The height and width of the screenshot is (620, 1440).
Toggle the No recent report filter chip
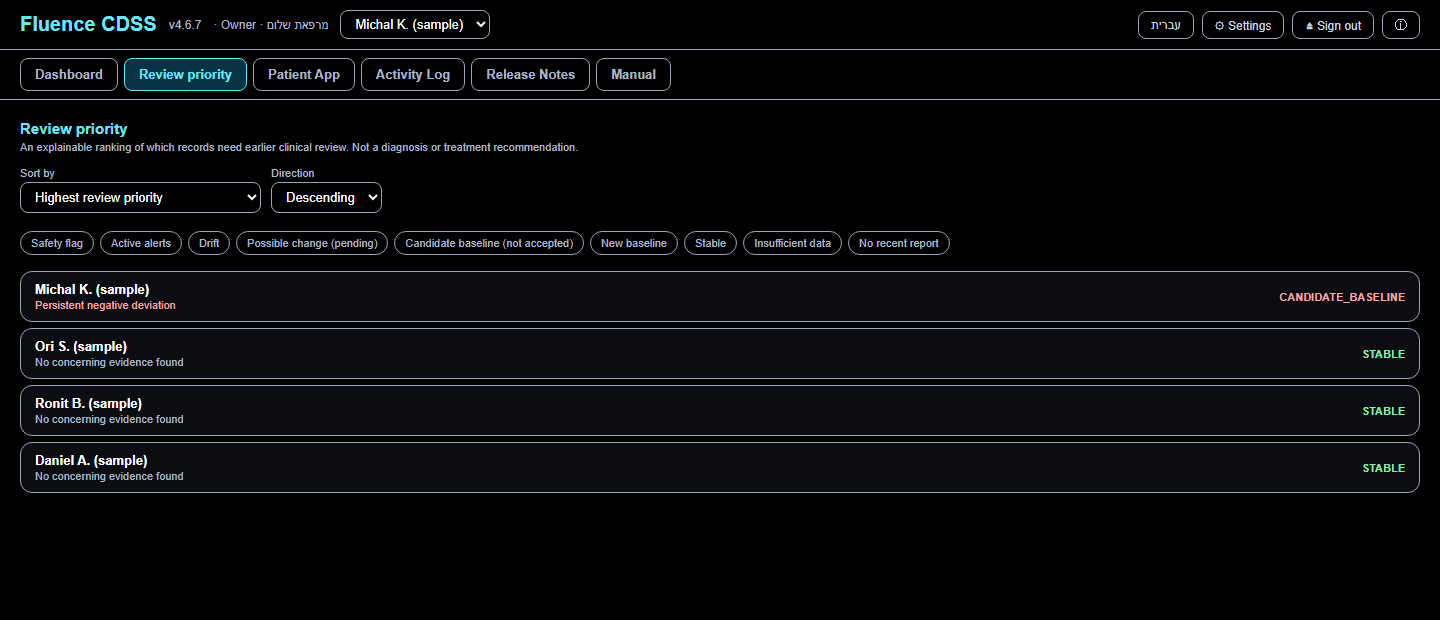[x=899, y=243]
